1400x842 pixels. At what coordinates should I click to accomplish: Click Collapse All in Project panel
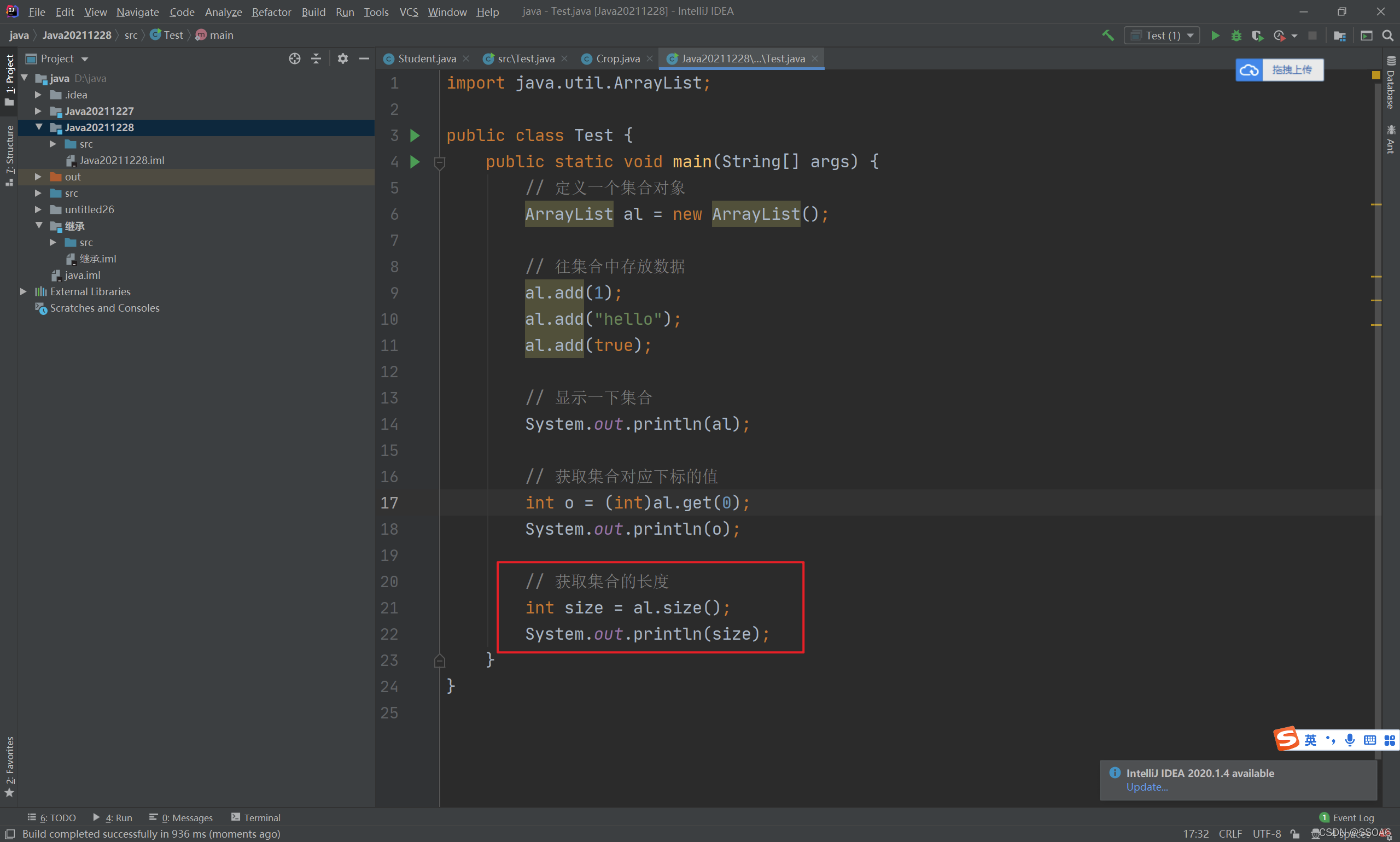316,59
